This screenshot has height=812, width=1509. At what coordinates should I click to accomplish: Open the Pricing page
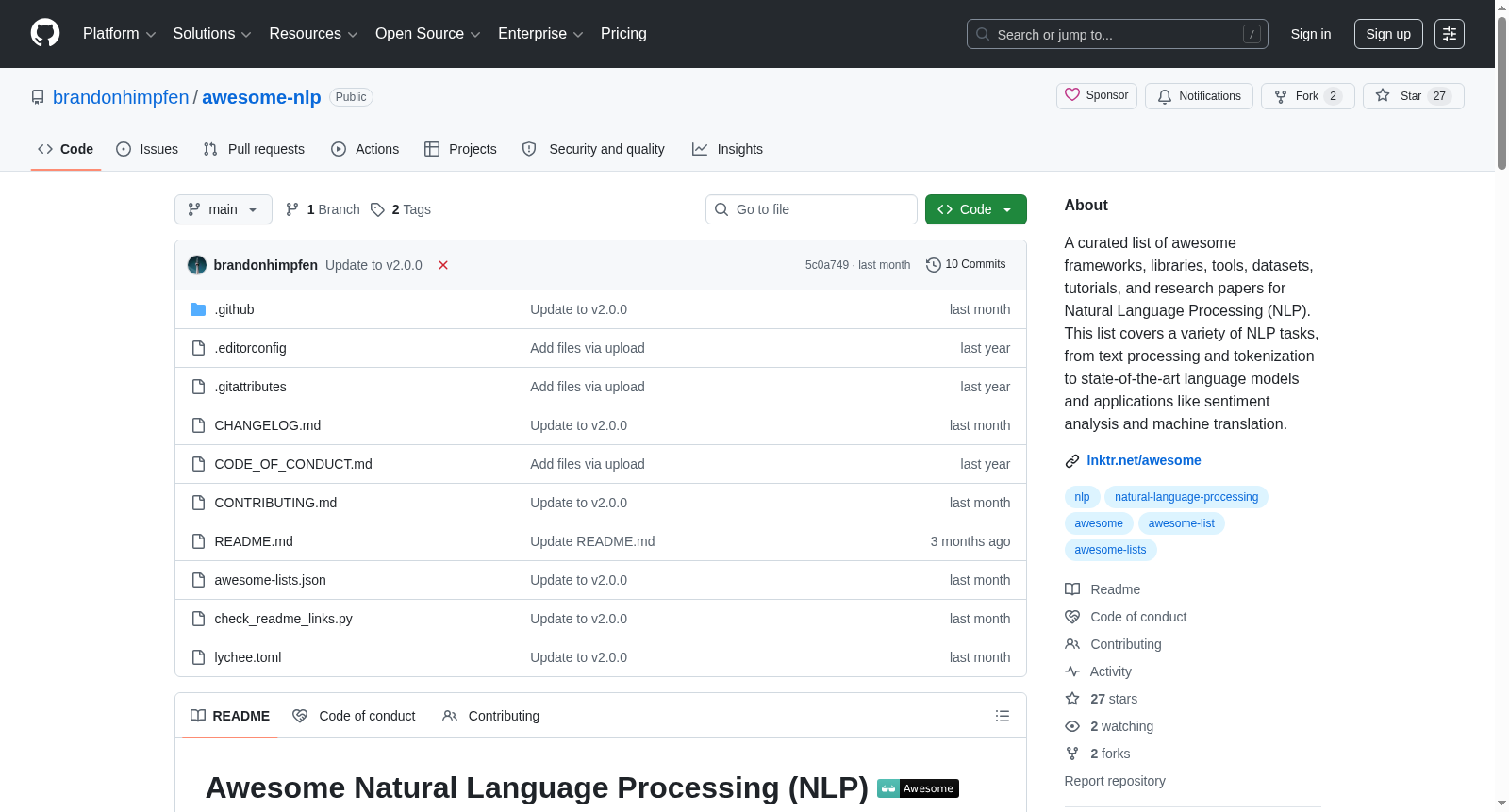pyautogui.click(x=623, y=34)
